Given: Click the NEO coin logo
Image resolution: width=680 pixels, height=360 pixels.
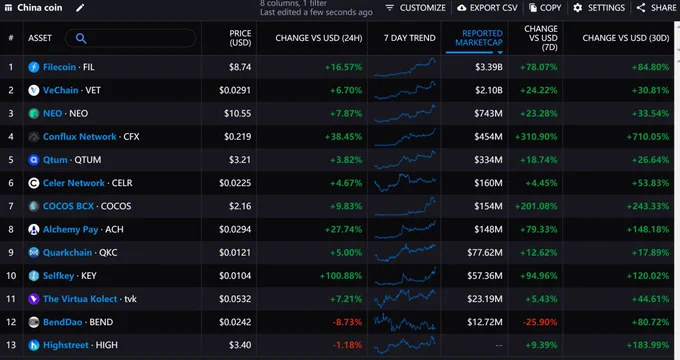Looking at the screenshot, I should (x=33, y=114).
